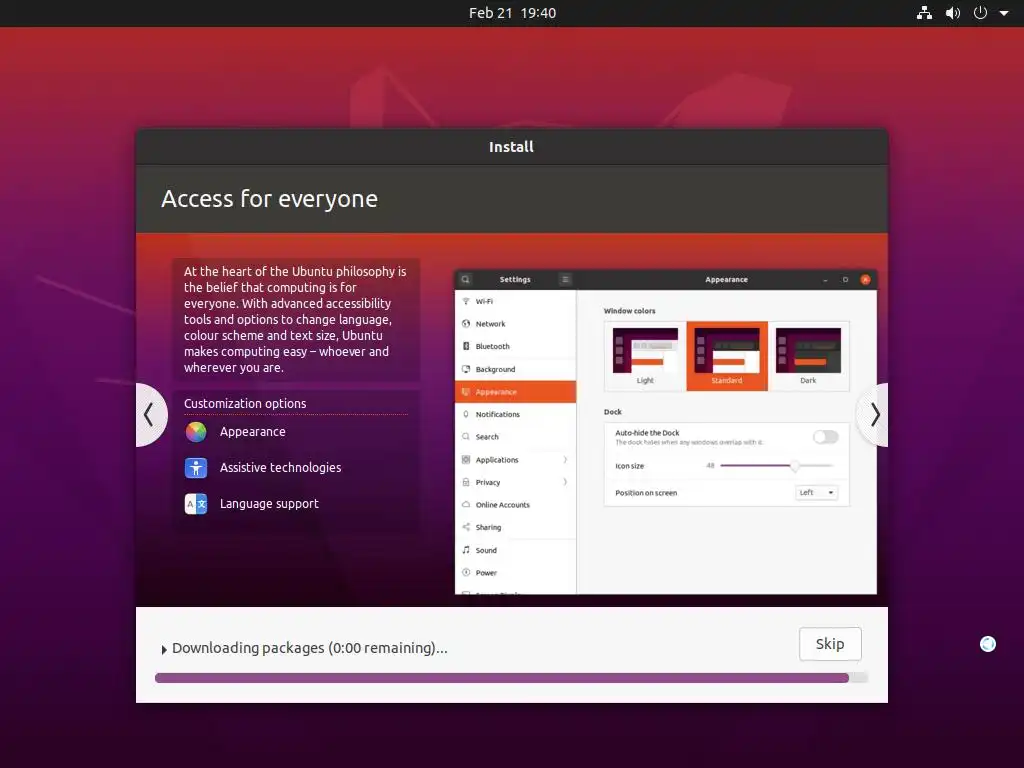Select Sound in Settings sidebar
Screen dimensions: 1024x768
point(515,550)
